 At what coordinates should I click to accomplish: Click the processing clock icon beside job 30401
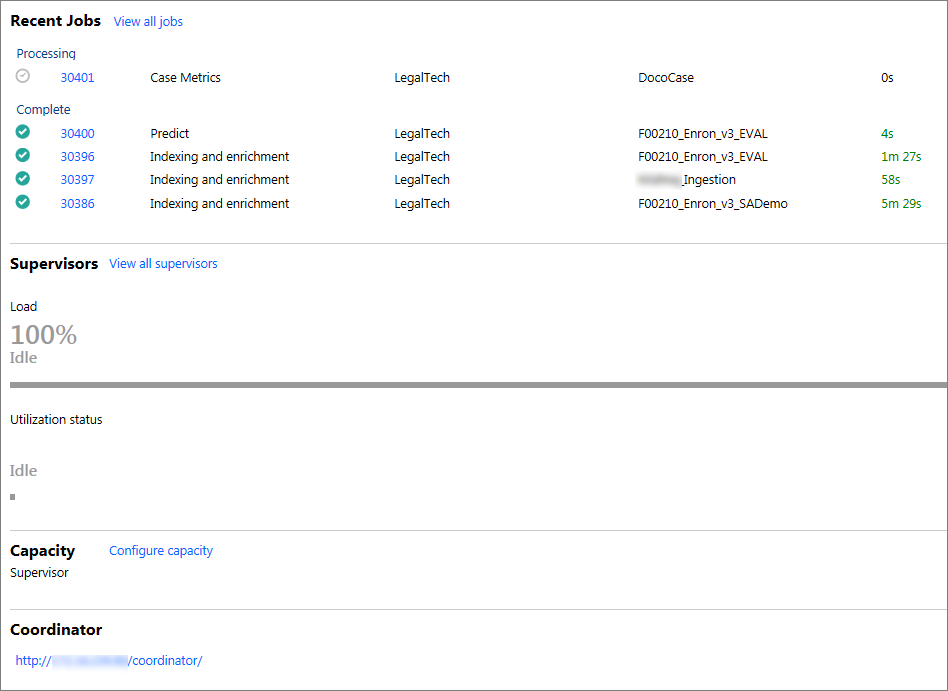22,76
